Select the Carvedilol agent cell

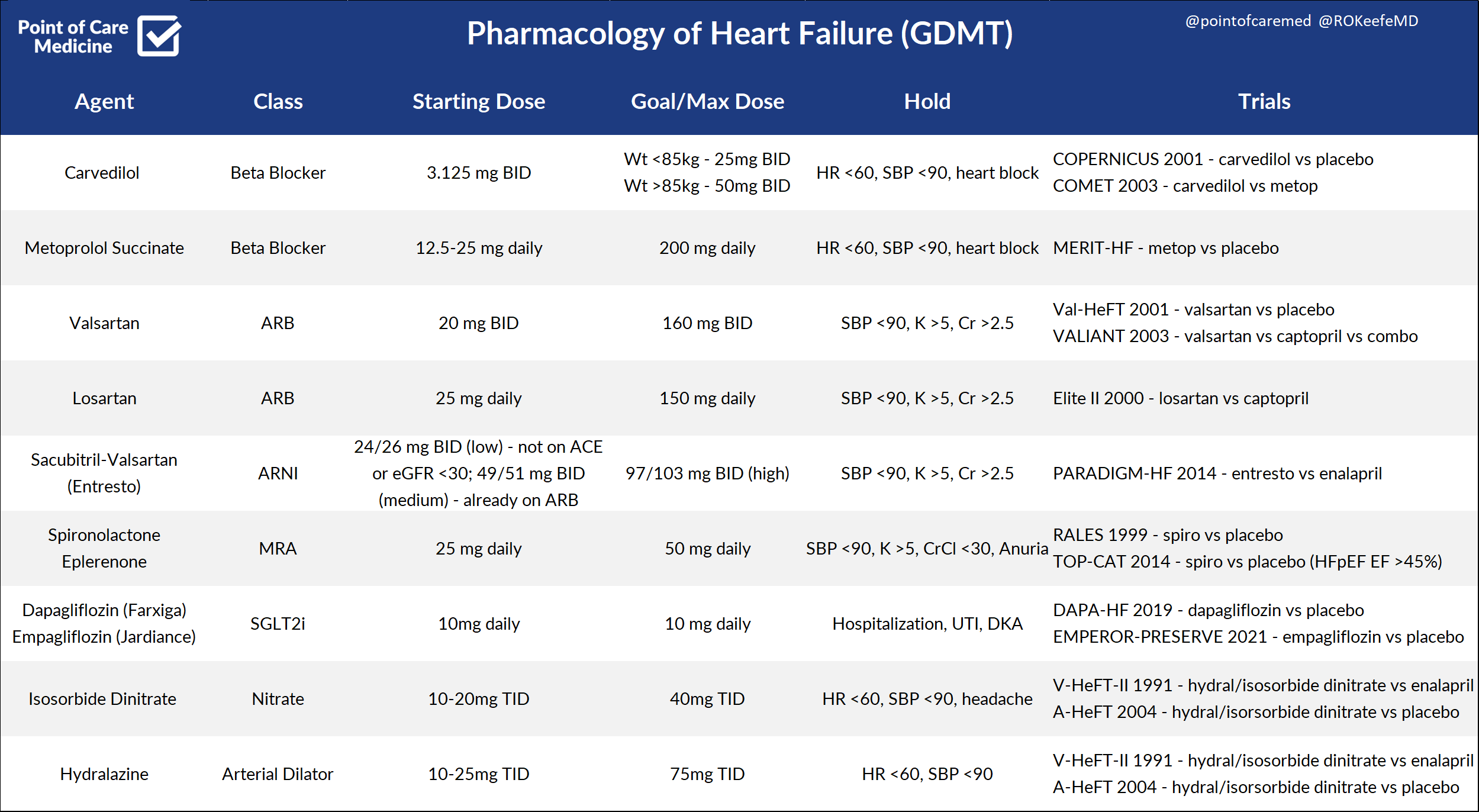[102, 173]
